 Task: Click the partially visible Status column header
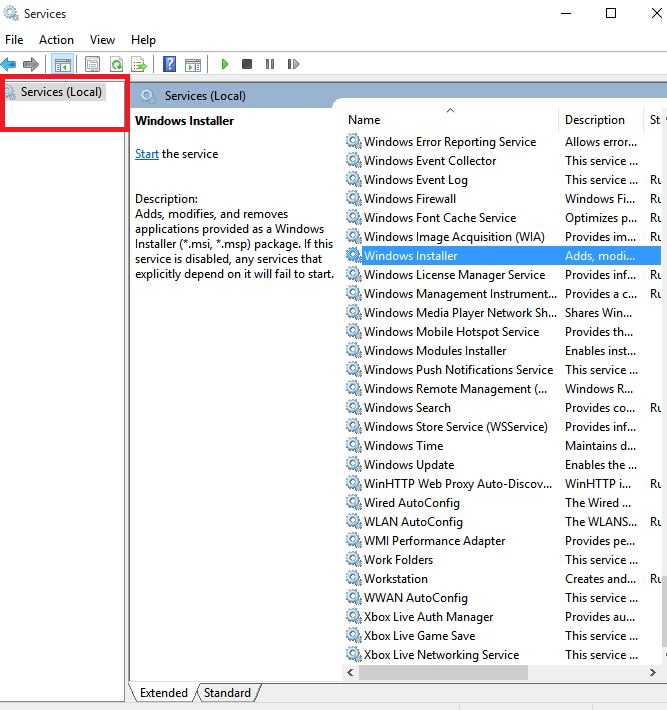coord(655,120)
